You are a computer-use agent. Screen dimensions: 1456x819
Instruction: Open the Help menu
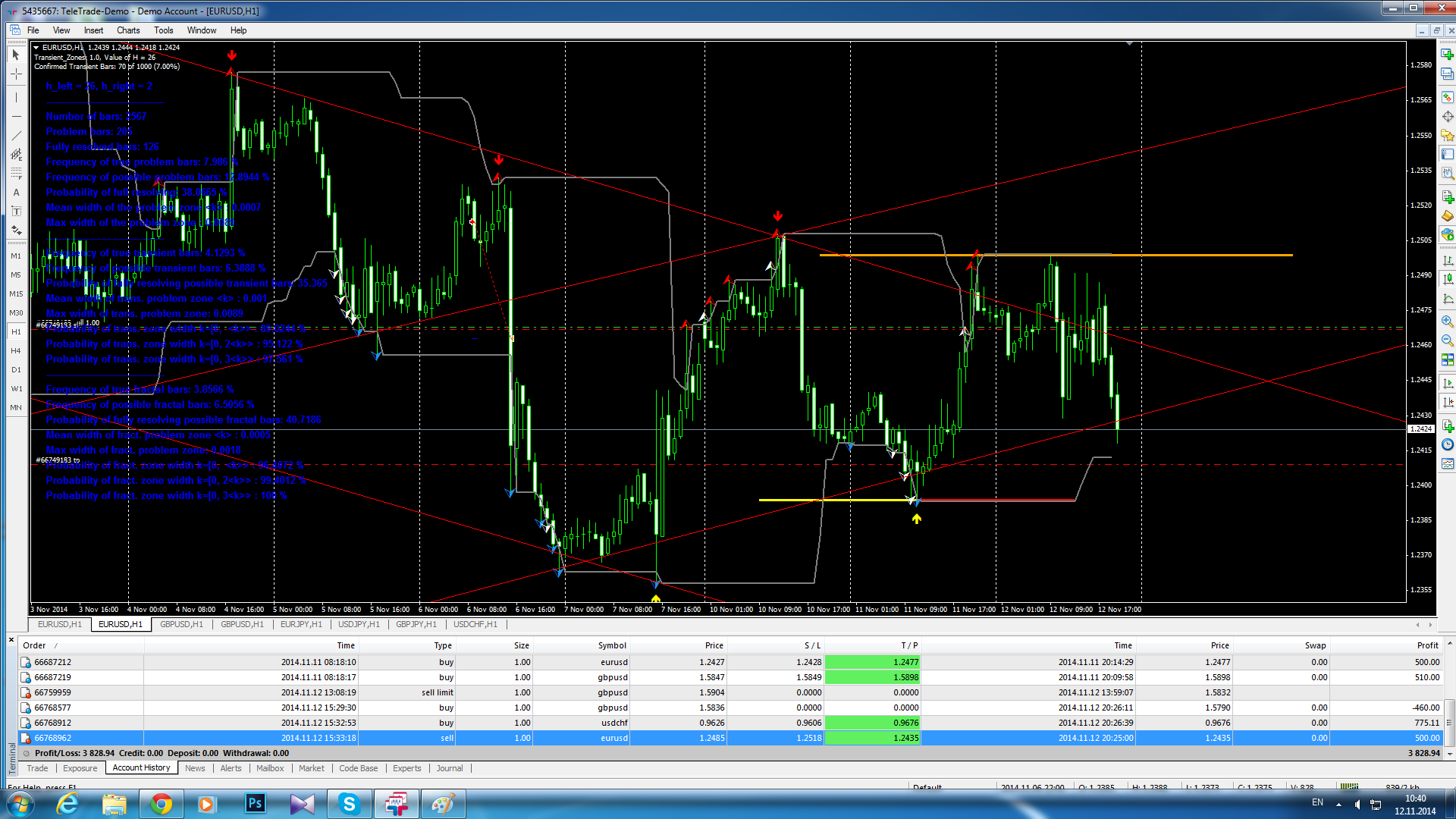coord(238,30)
